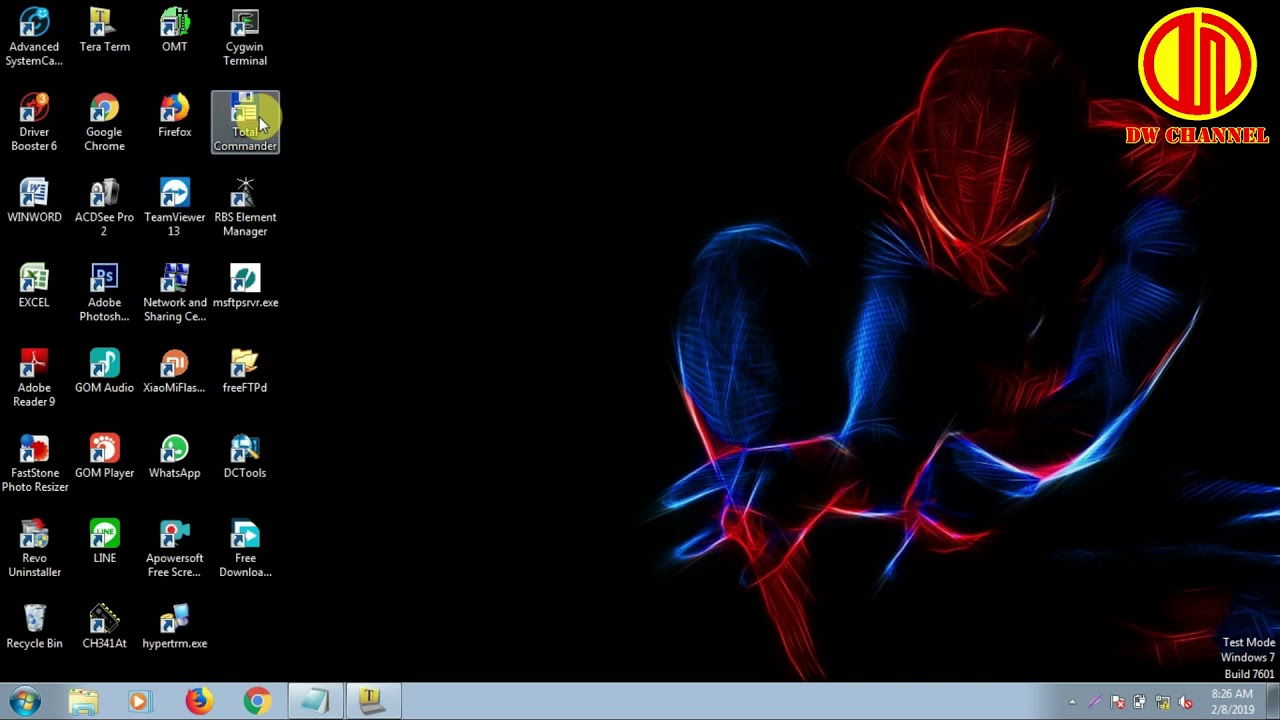Image resolution: width=1280 pixels, height=720 pixels.
Task: Open Windows Explorer from the taskbar
Action: (x=84, y=701)
